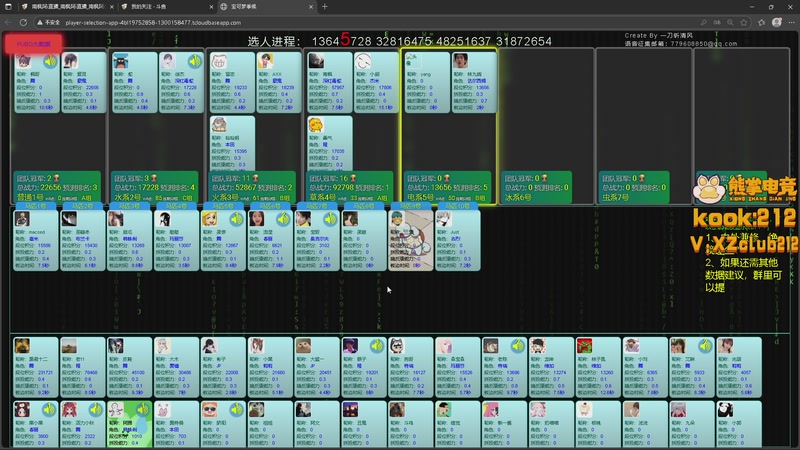Click the avatar on the Just candidate card
This screenshot has height=450, width=800.
coord(443,219)
